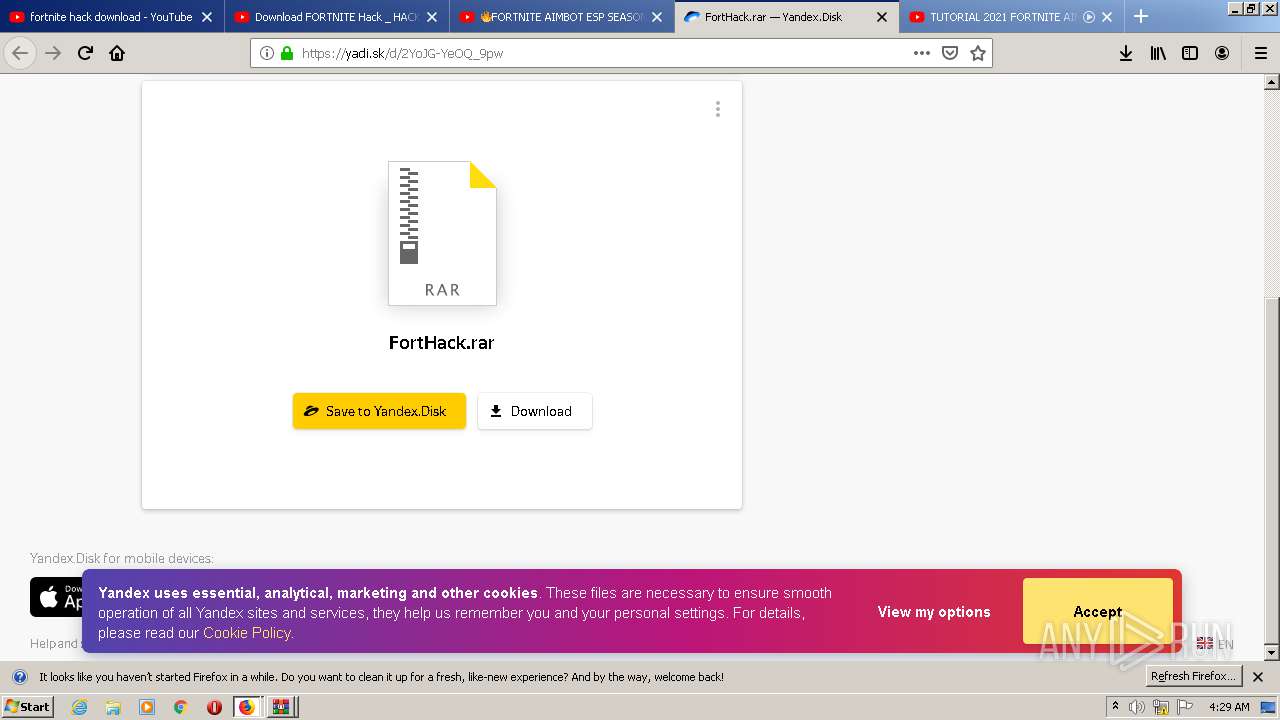The width and height of the screenshot is (1280, 720).
Task: Open Firefox account icon
Action: pos(1222,53)
